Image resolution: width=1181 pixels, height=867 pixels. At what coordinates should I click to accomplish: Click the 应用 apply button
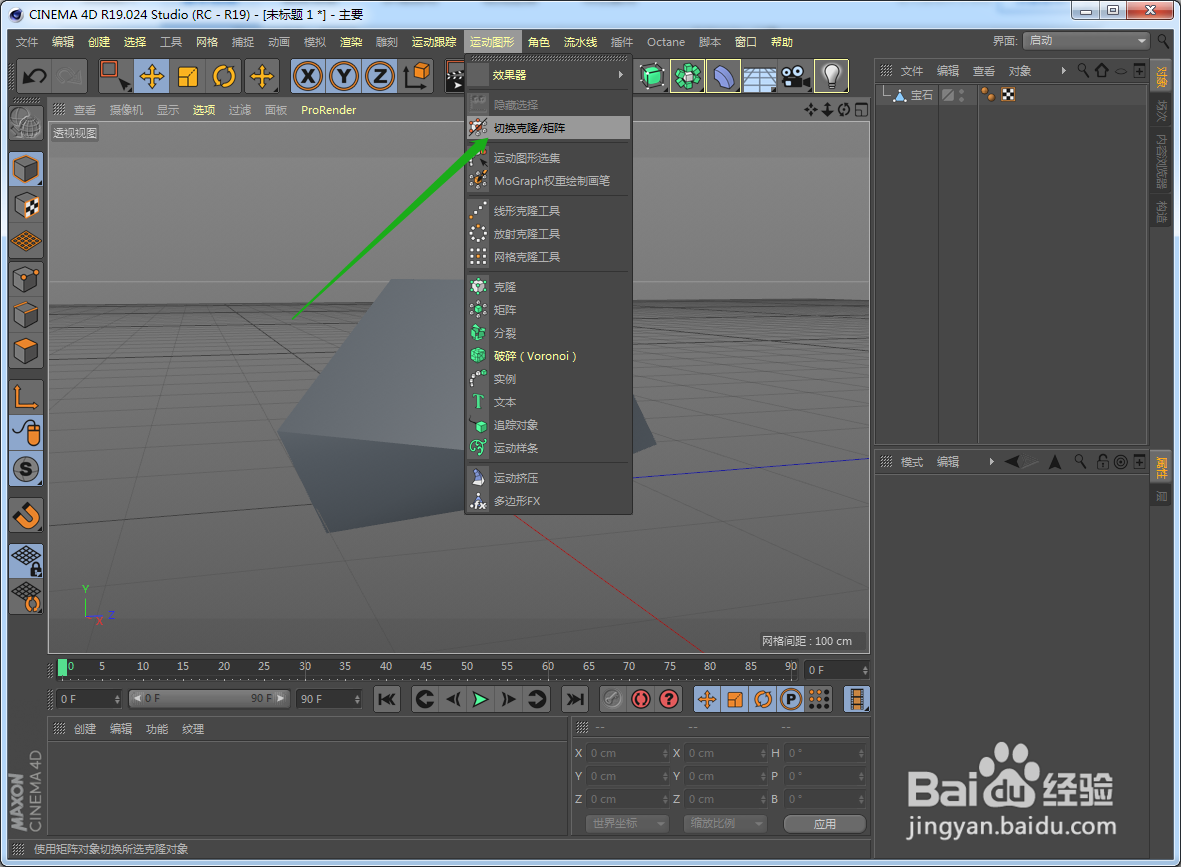[825, 823]
